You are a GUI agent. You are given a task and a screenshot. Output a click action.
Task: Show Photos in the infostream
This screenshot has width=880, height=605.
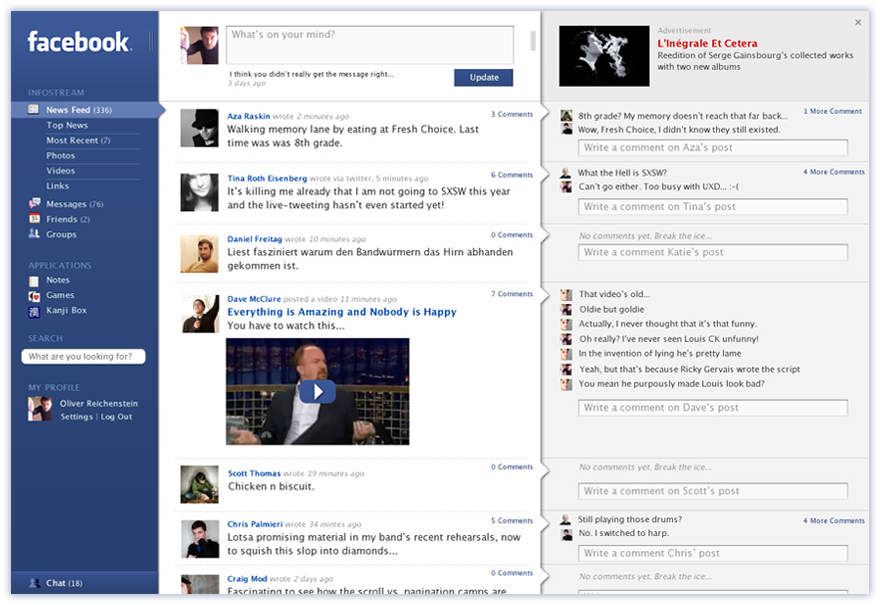(x=61, y=155)
